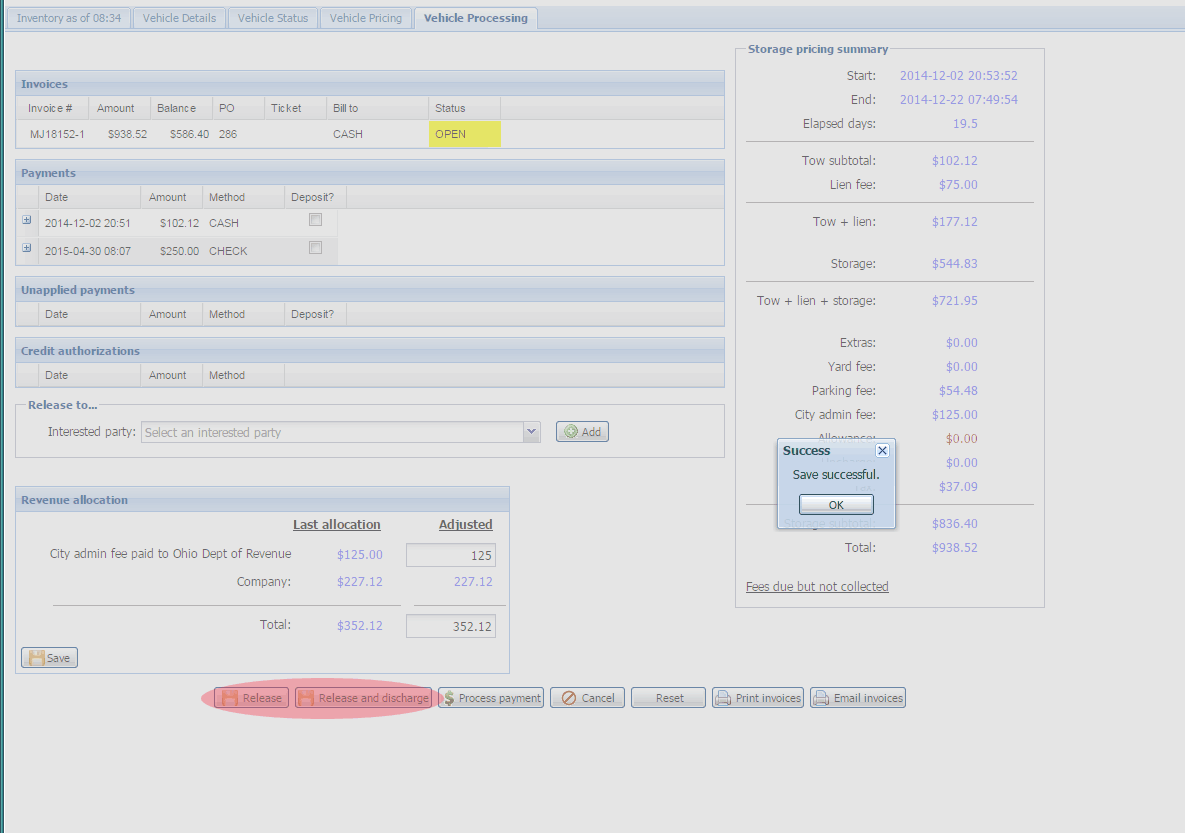Screen dimensions: 1185x833
Task: Click the dollar sign Process payment icon
Action: pos(449,698)
